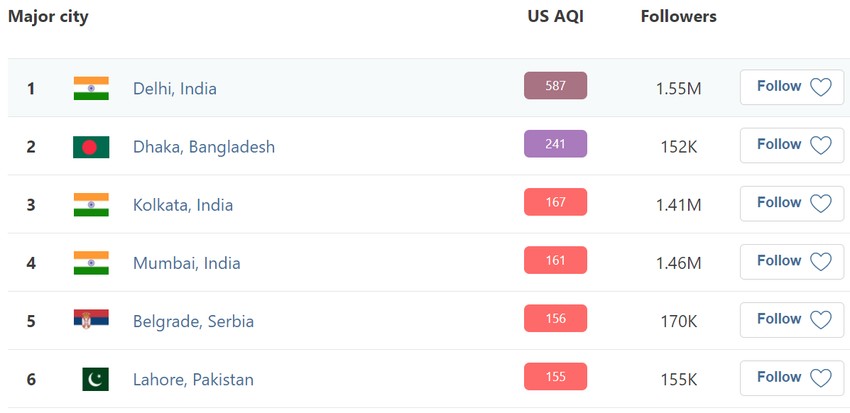Click the heart icon for Delhi
The height and width of the screenshot is (413, 850).
[x=820, y=88]
